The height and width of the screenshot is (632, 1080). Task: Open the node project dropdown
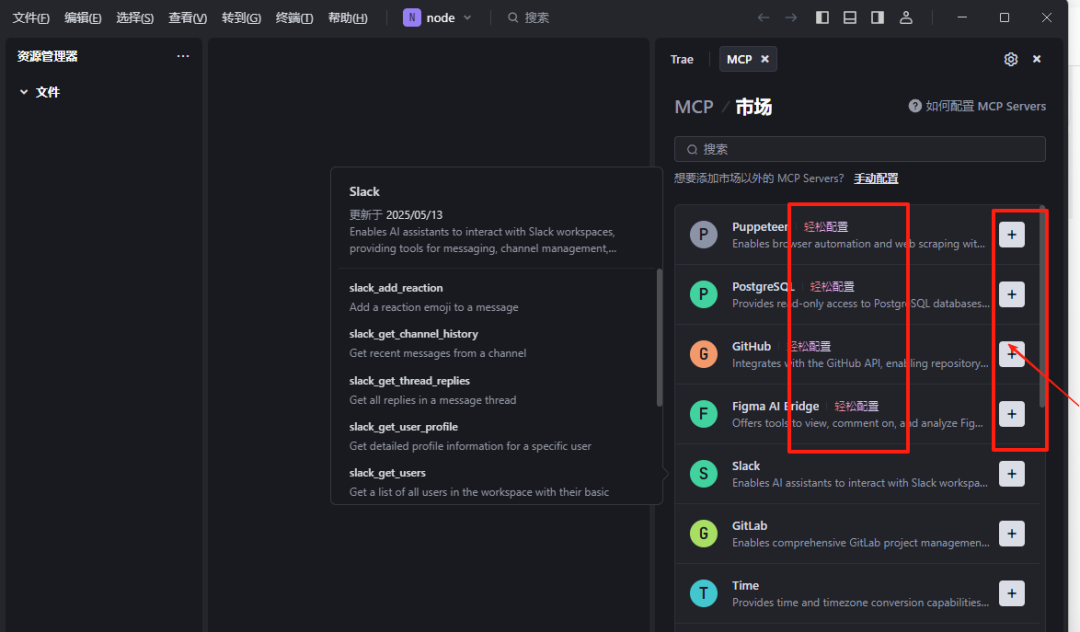tap(467, 18)
